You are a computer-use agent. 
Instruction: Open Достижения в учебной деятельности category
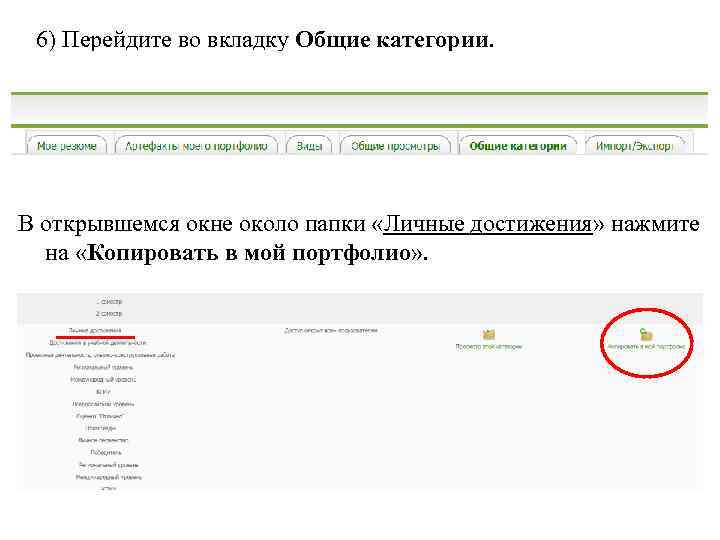[97, 343]
